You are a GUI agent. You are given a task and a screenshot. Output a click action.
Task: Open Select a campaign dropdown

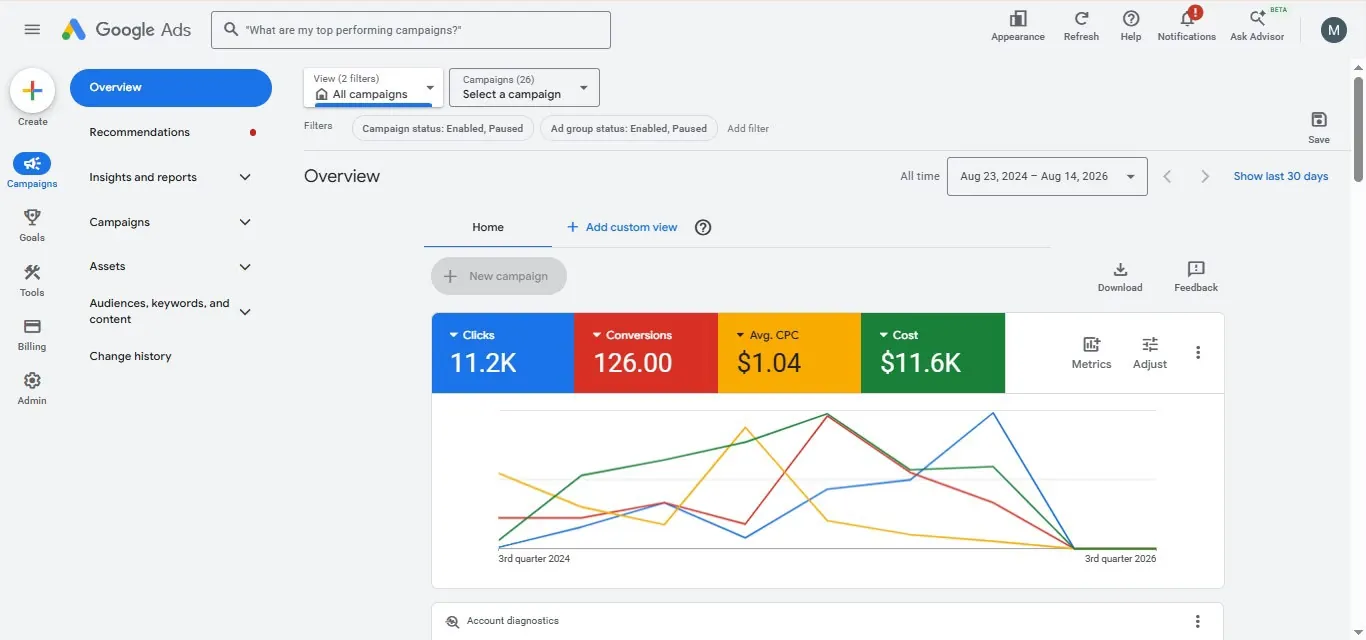524,87
